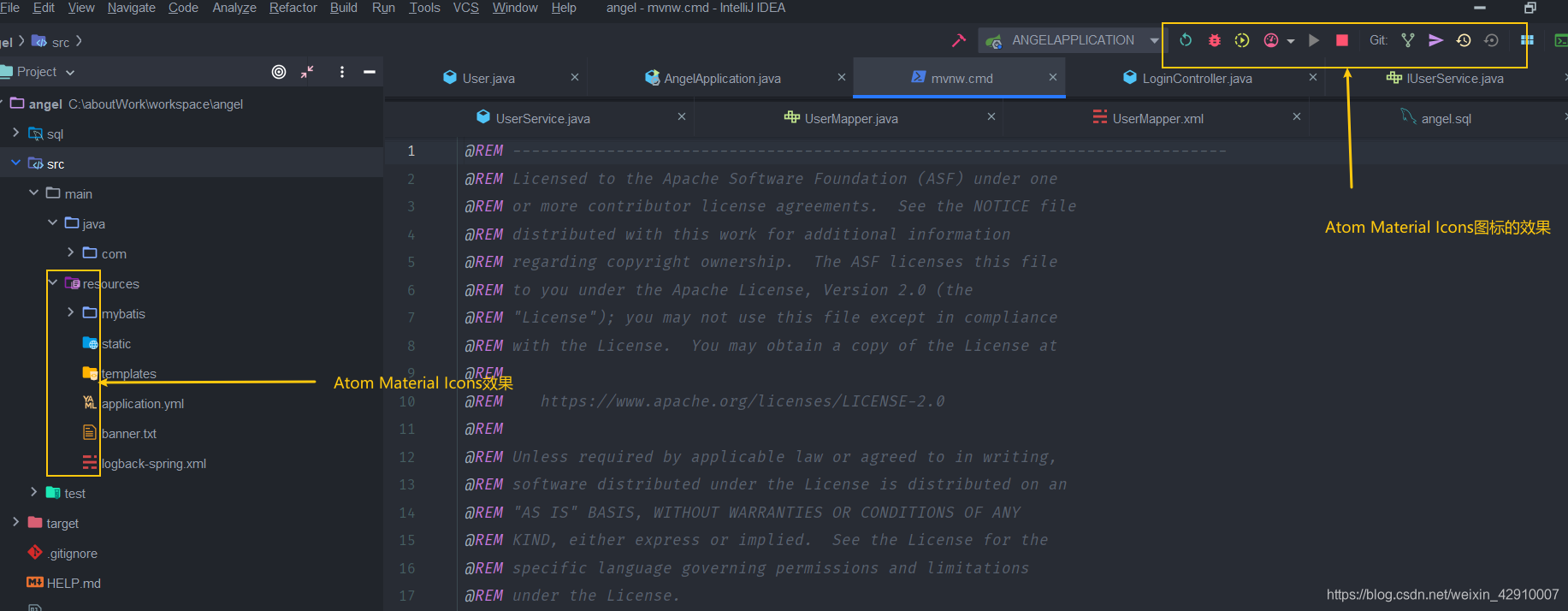Screen dimensions: 1568x611
Task: Switch to the UserMapper.xml tab
Action: click(x=1157, y=118)
